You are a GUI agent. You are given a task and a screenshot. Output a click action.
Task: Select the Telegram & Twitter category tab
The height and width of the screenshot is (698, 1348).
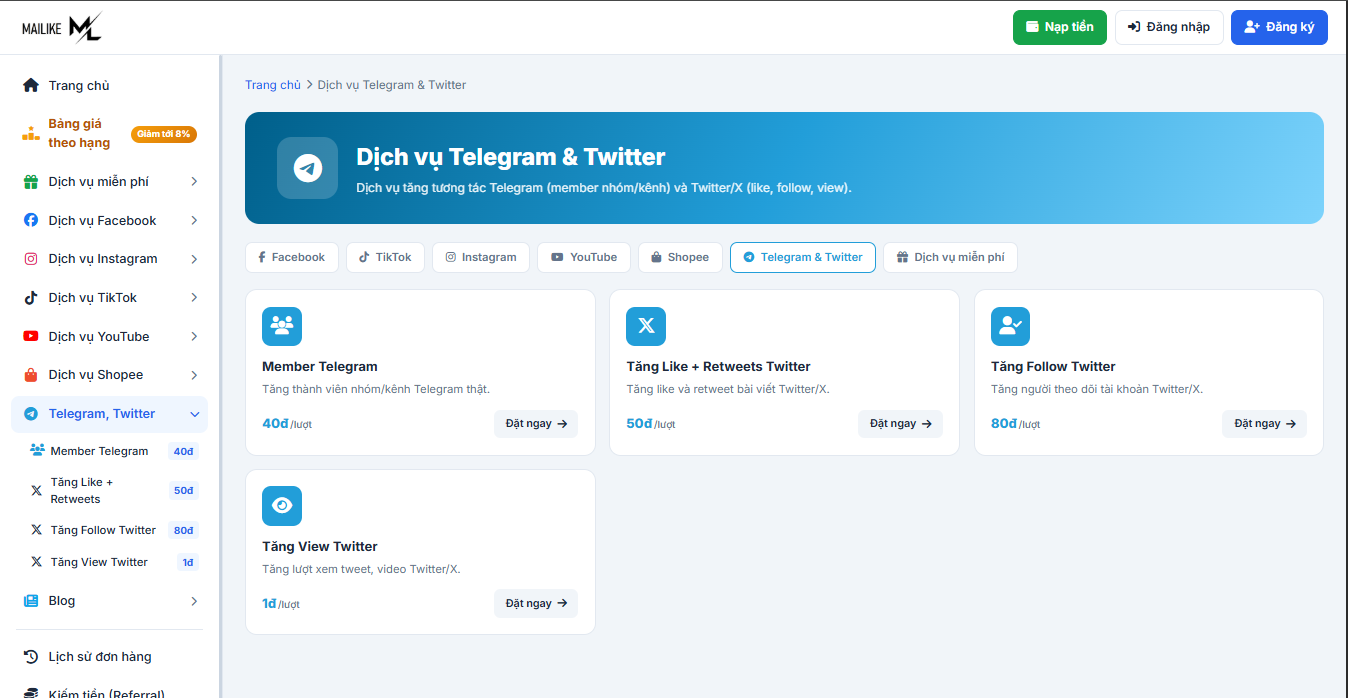803,257
